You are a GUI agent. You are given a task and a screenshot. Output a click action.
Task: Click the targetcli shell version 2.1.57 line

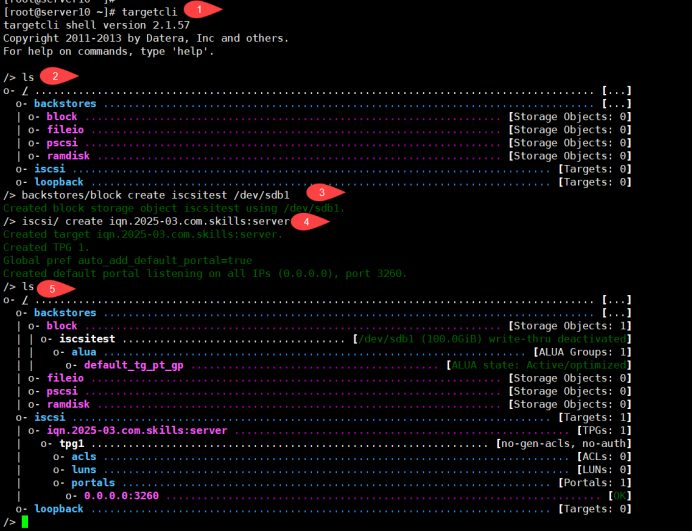pos(96,24)
